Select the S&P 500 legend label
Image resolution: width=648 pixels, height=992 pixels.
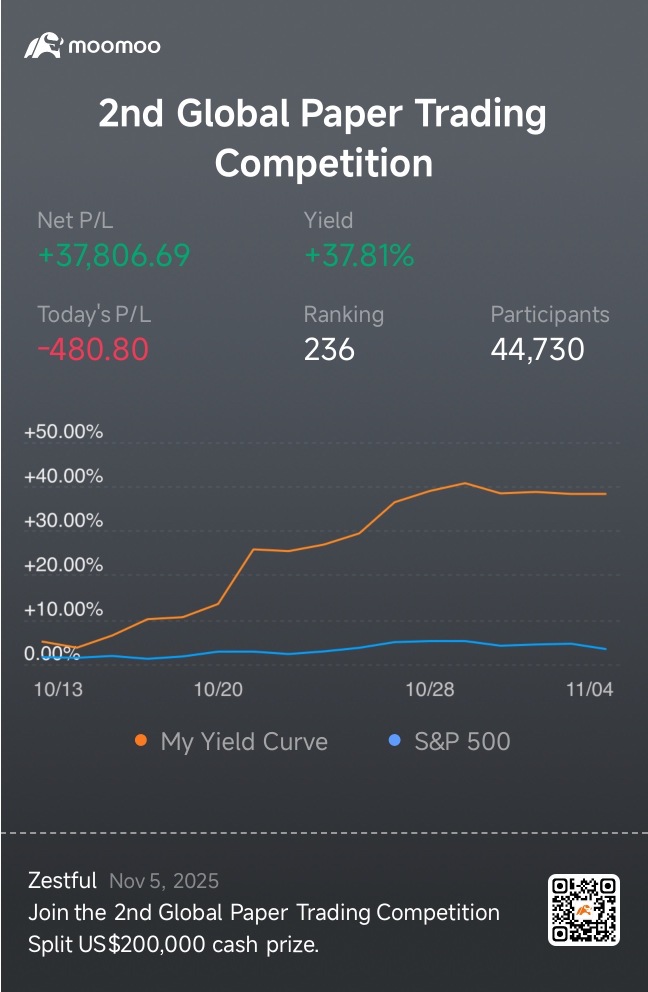click(462, 741)
